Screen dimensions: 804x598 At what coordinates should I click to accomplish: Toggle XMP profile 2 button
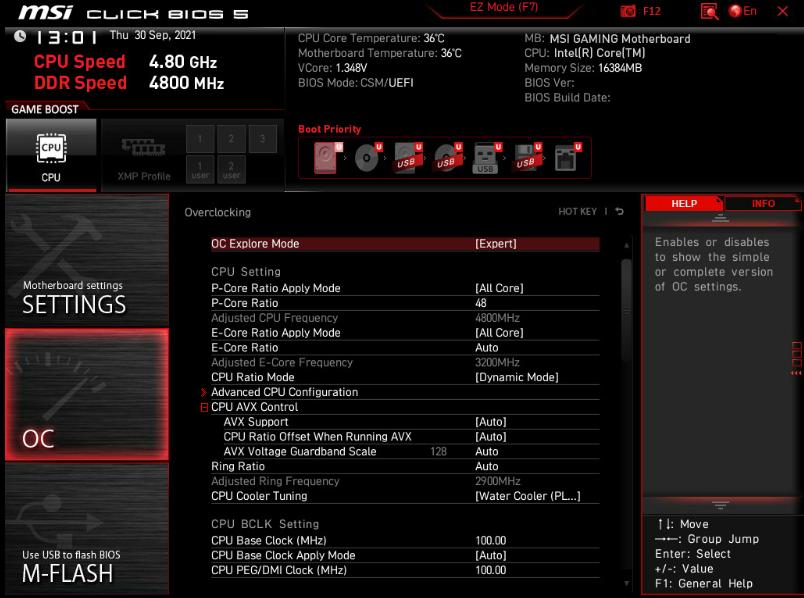pyautogui.click(x=231, y=139)
